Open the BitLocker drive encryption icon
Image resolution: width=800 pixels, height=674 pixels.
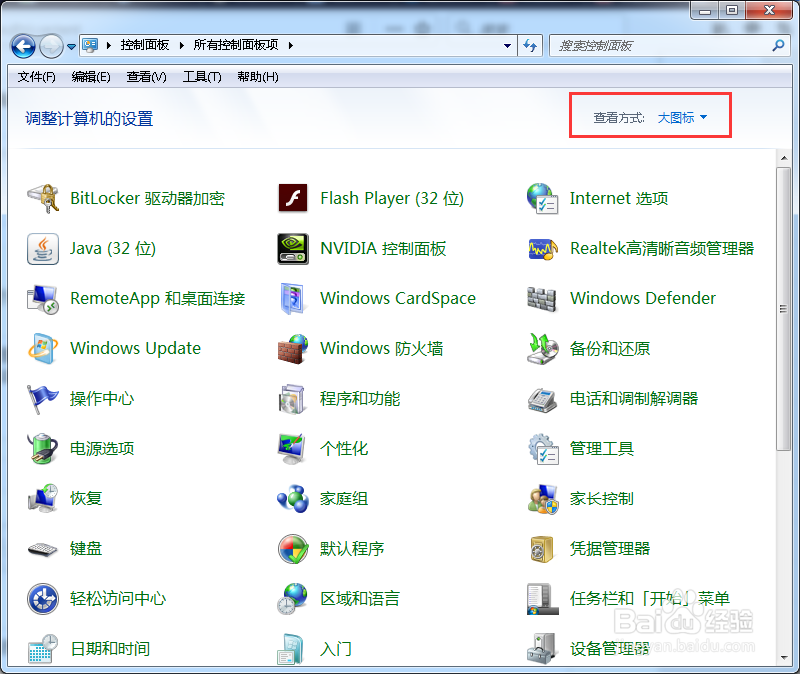(43, 198)
